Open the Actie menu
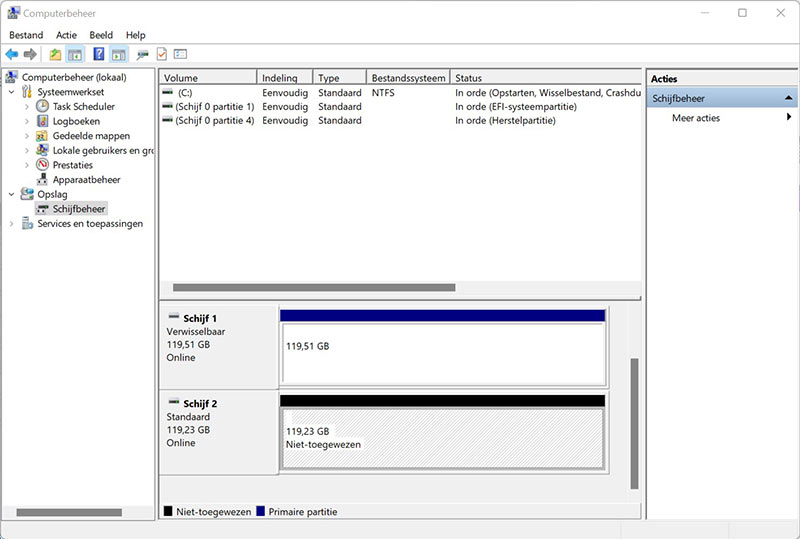This screenshot has height=539, width=800. coord(66,35)
